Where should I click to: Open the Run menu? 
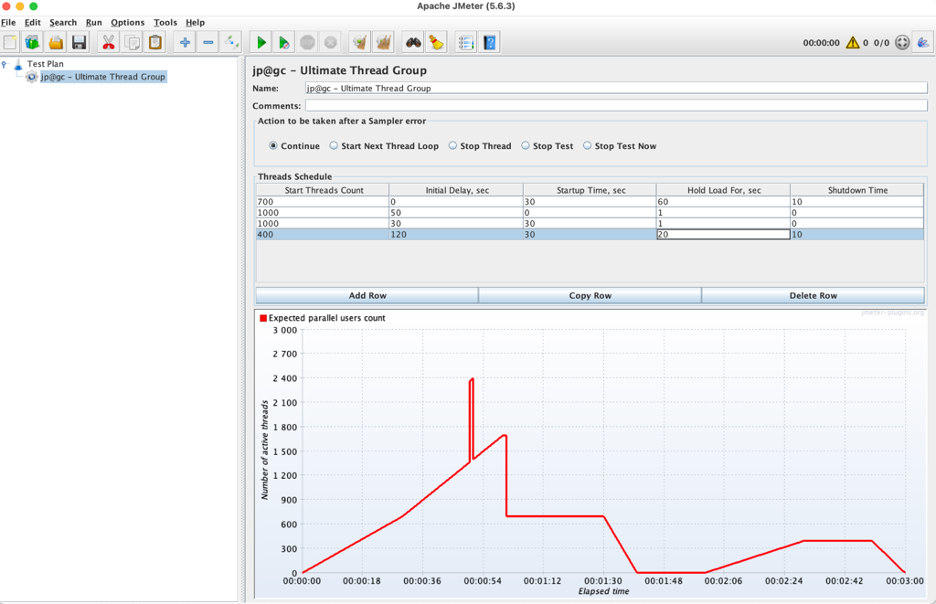94,22
